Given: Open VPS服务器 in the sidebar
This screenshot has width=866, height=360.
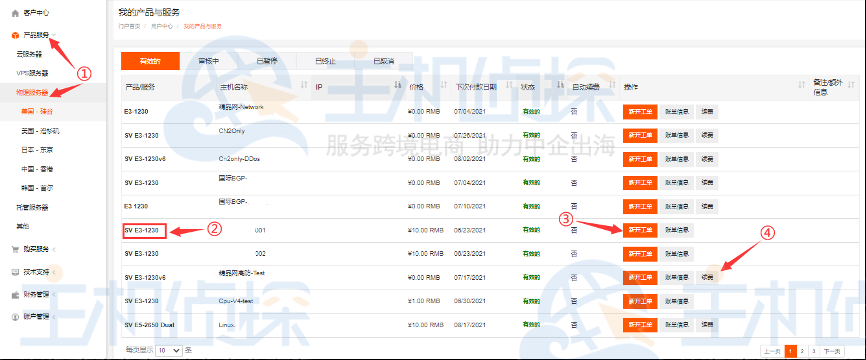Looking at the screenshot, I should [x=32, y=73].
